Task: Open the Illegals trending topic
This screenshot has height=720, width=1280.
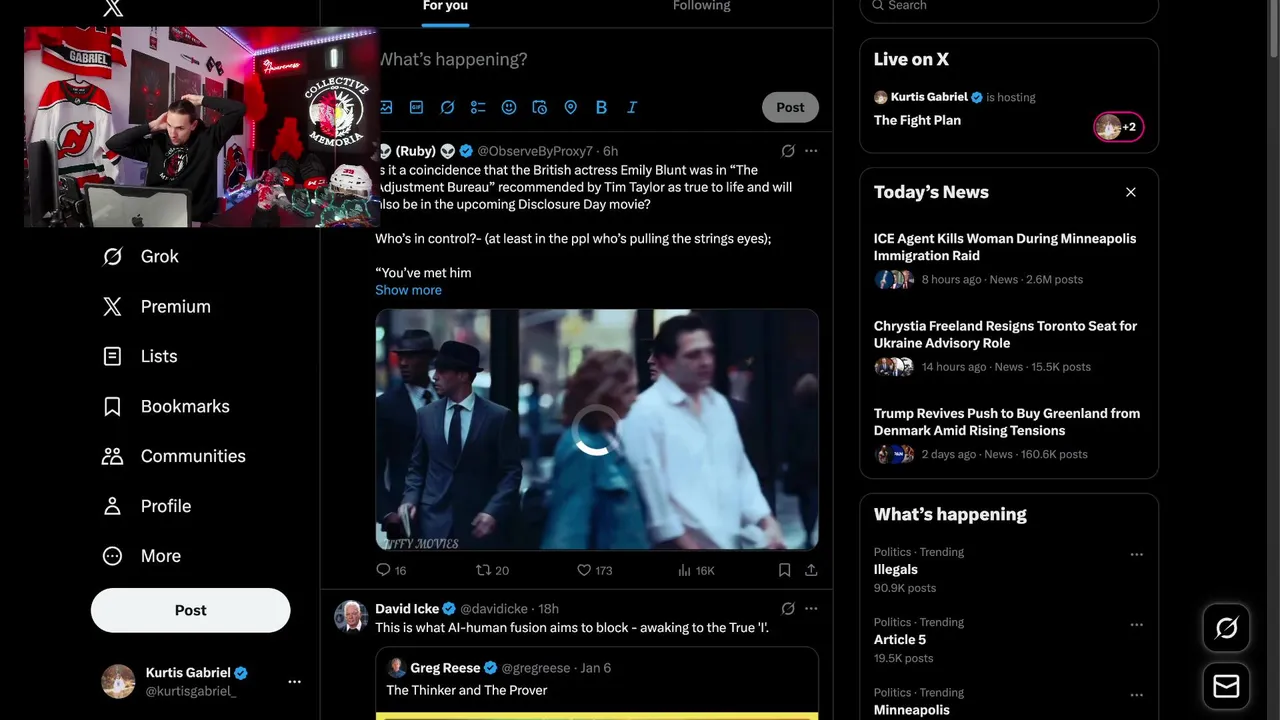Action: point(1009,570)
